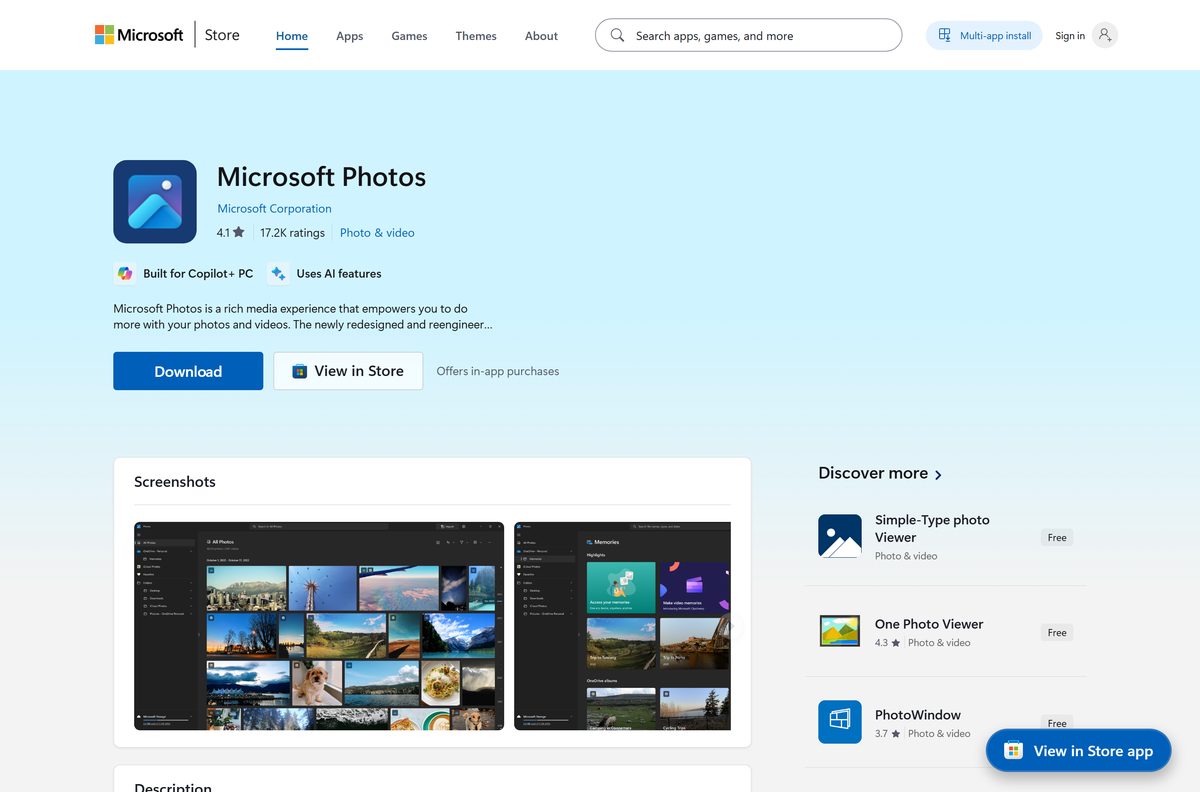
Task: Click the 4.1 star rating
Action: [230, 233]
